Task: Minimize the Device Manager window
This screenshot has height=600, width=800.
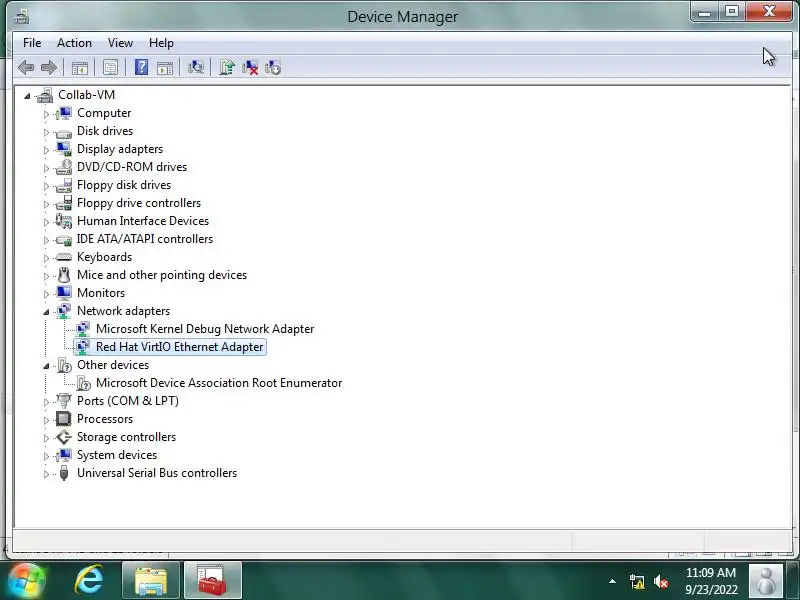Action: (x=705, y=12)
